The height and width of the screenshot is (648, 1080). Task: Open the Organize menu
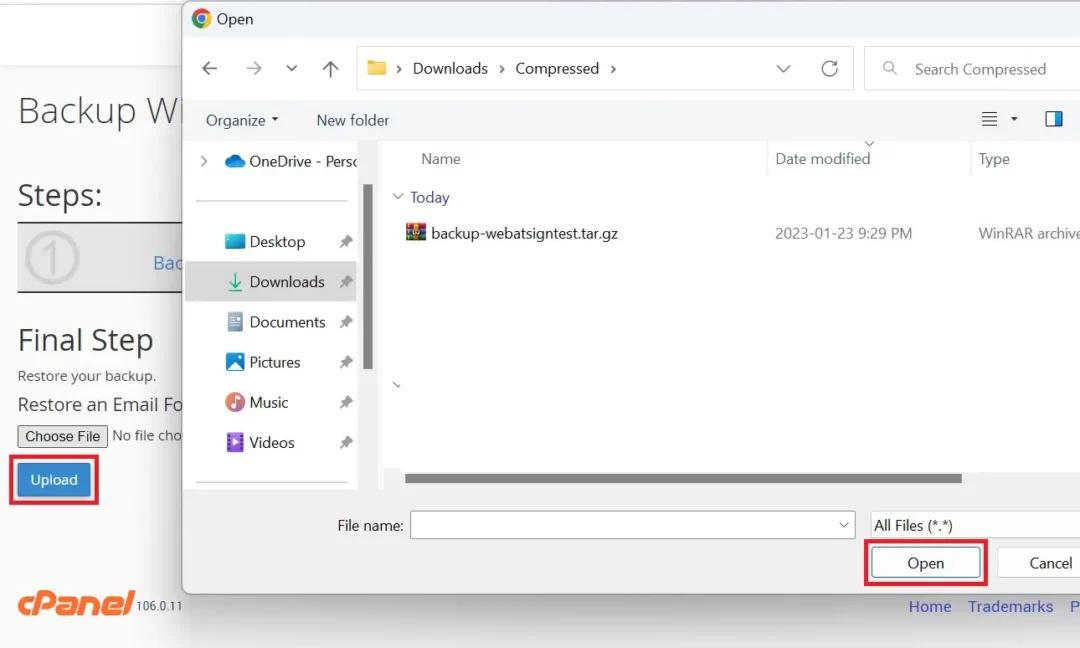click(242, 120)
